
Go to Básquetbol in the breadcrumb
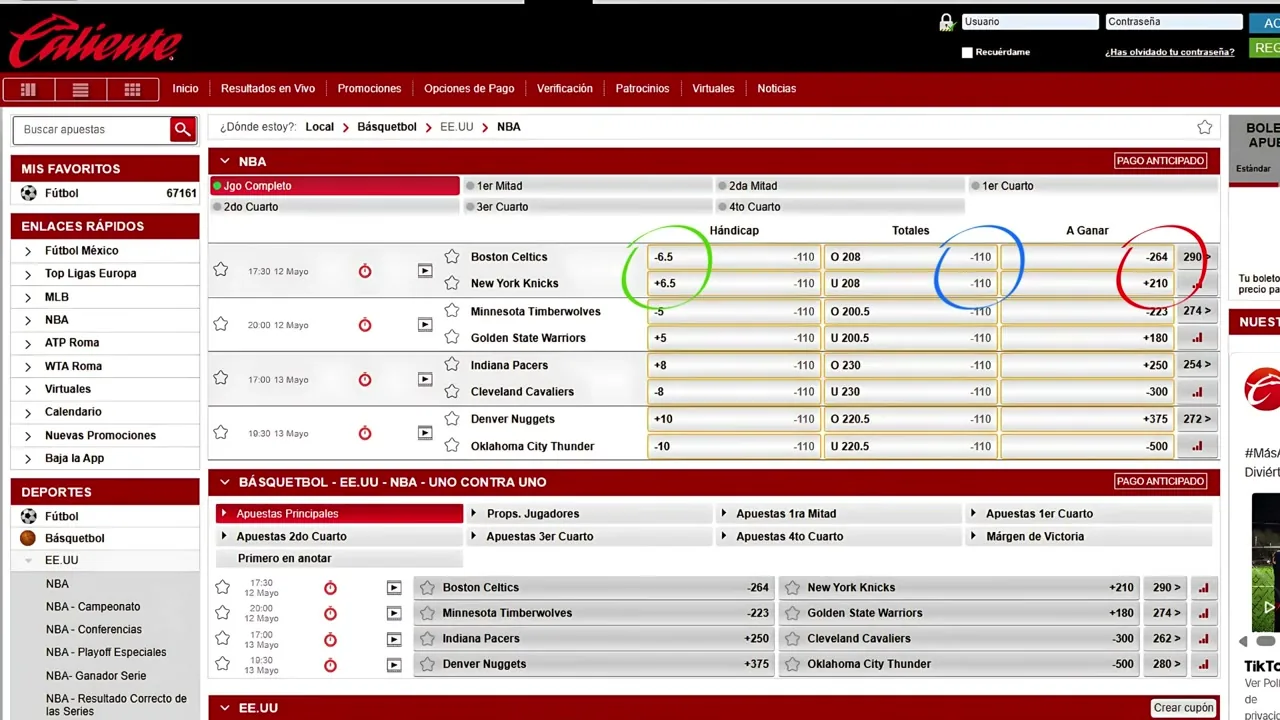tap(387, 127)
